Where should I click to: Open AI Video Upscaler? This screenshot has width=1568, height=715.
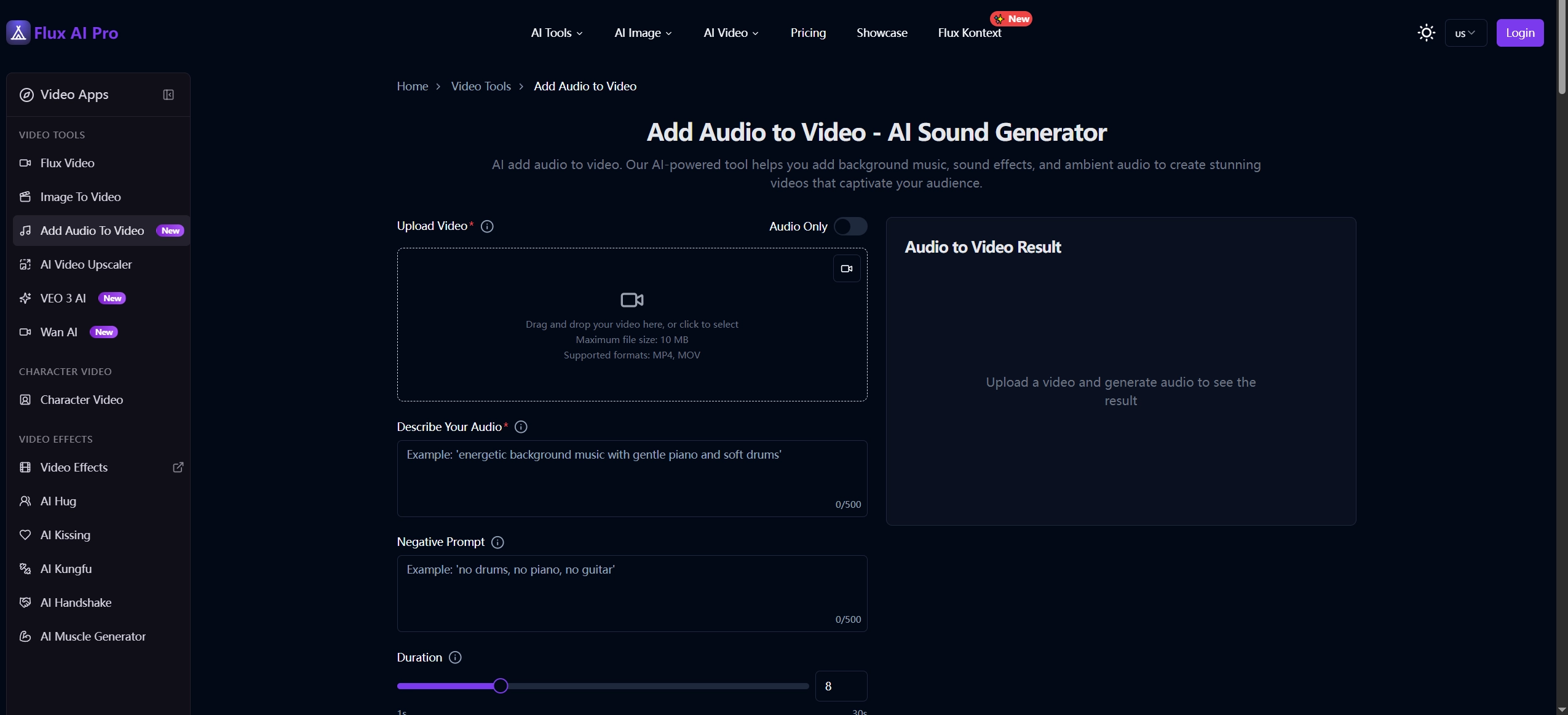(85, 264)
